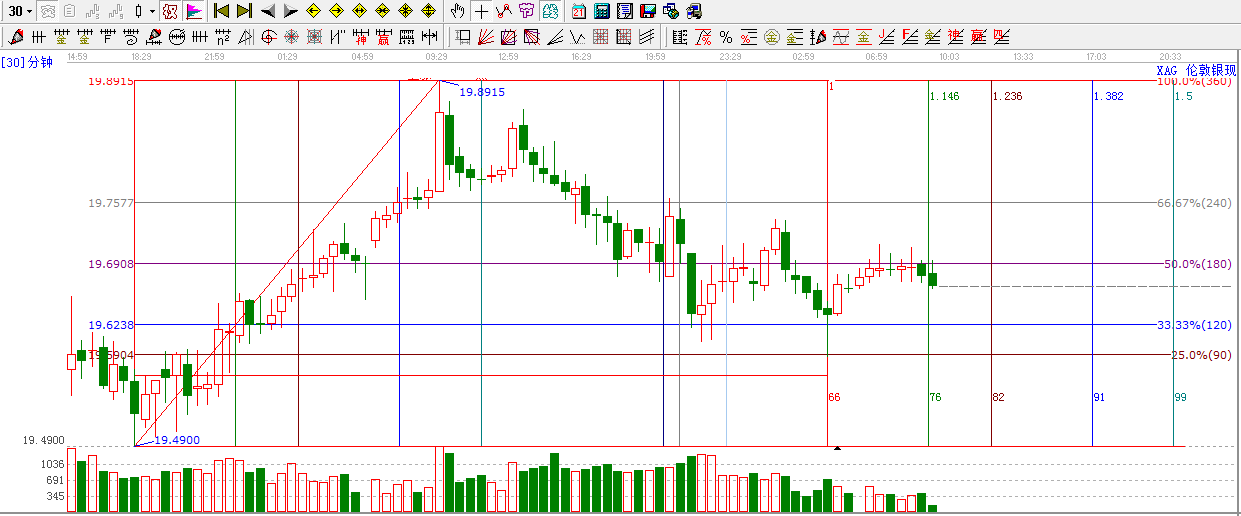Select the hand pan tool
This screenshot has width=1241, height=516.
(x=457, y=11)
